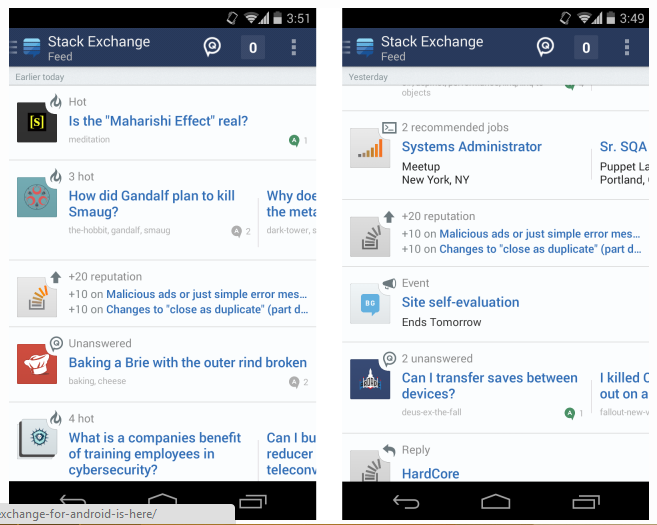Open Systems Administrator job listing
The image size is (657, 525).
(472, 147)
